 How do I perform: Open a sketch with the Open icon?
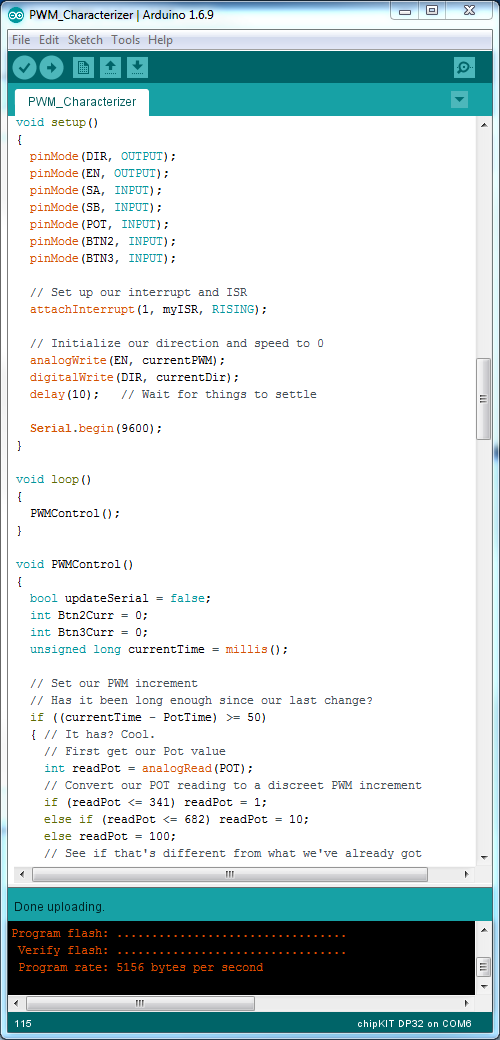[x=110, y=68]
